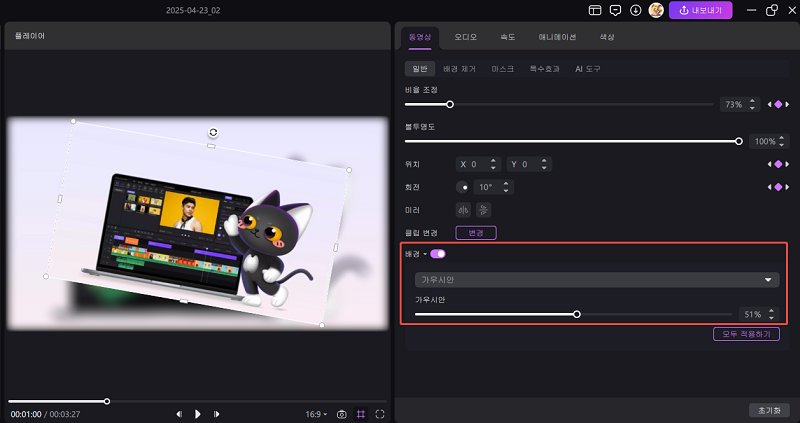This screenshot has height=423, width=800.
Task: Click the rotation dial knob
Action: (x=463, y=187)
